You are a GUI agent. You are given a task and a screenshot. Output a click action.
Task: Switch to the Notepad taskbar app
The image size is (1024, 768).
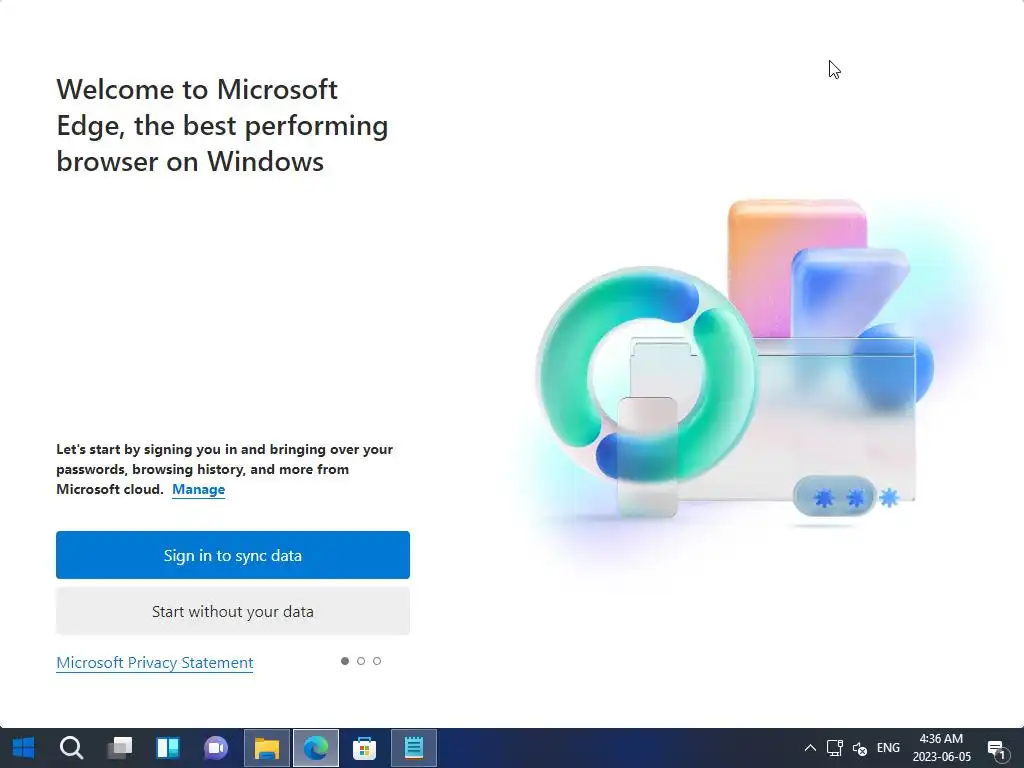click(x=414, y=748)
